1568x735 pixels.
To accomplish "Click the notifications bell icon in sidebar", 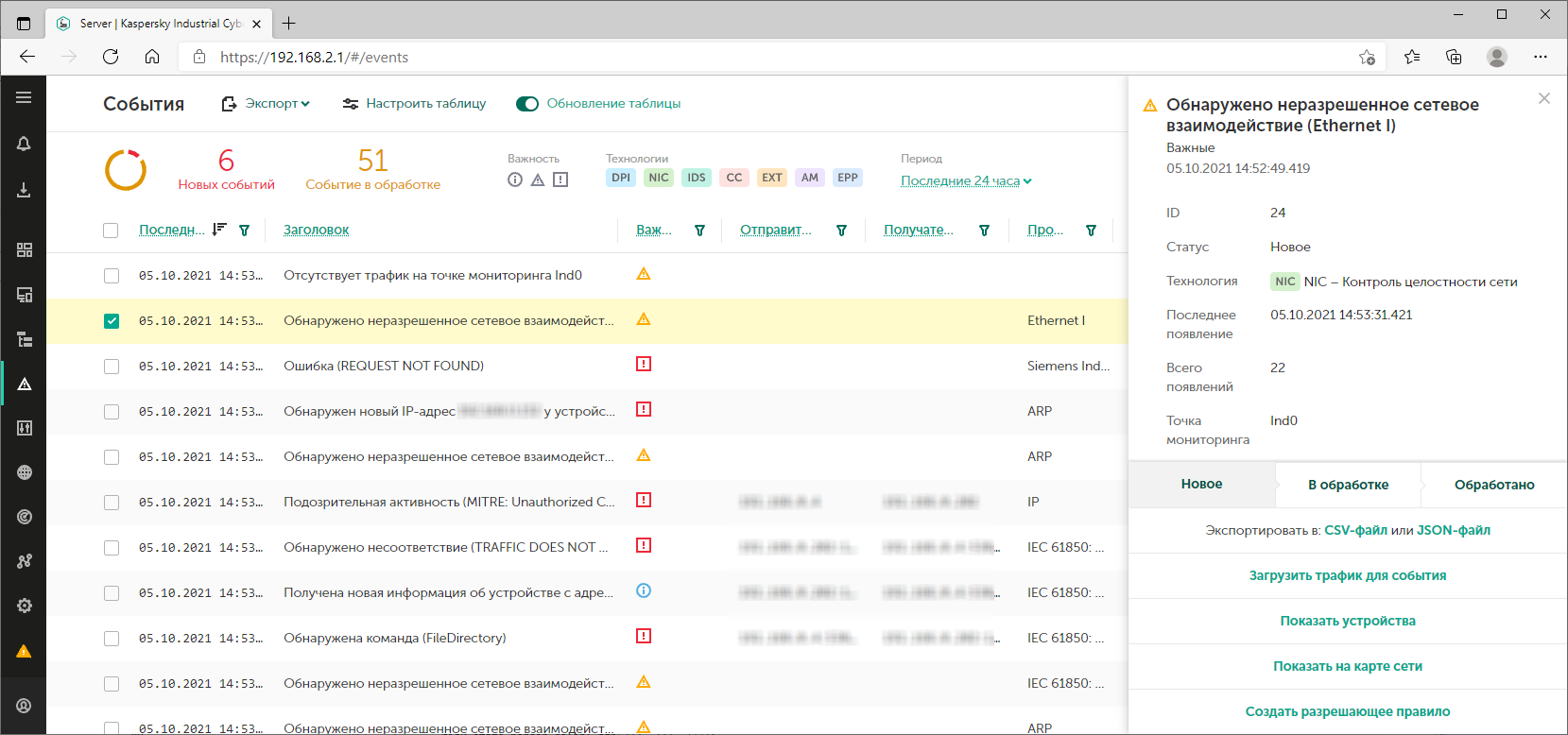I will pyautogui.click(x=24, y=144).
